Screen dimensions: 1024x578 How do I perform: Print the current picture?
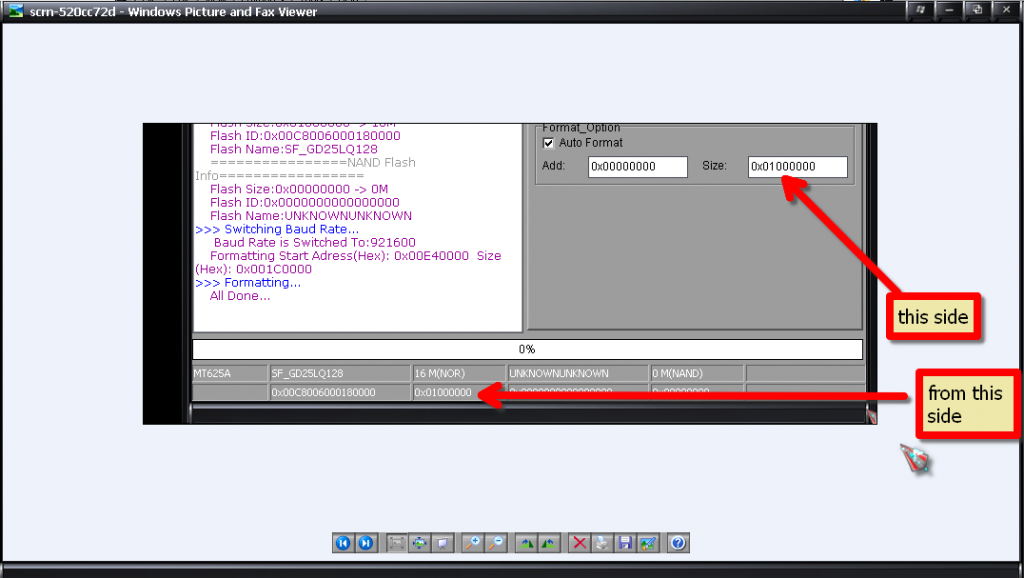[x=601, y=543]
